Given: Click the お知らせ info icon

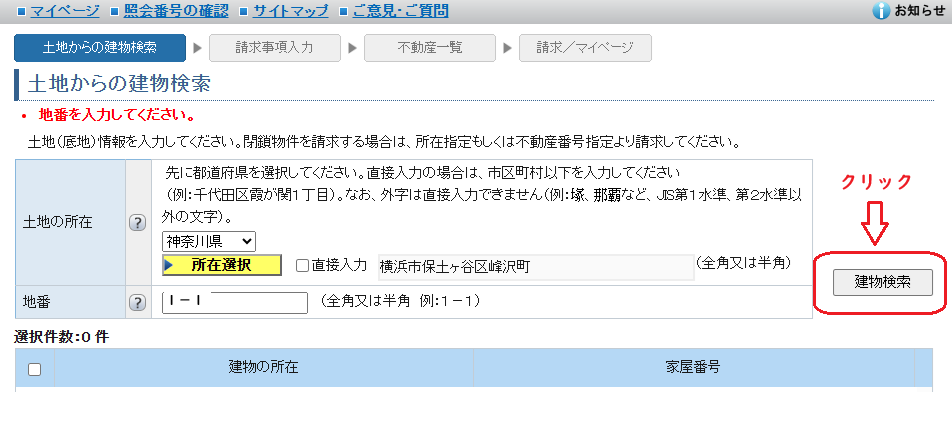Looking at the screenshot, I should point(881,11).
